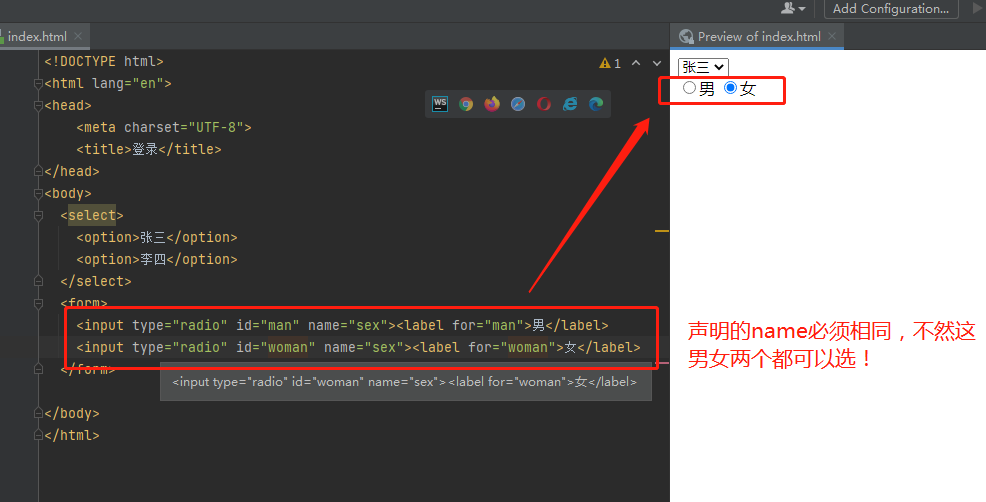986x502 pixels.
Task: Open preview in WebStorm built-in browser icon
Action: (440, 104)
